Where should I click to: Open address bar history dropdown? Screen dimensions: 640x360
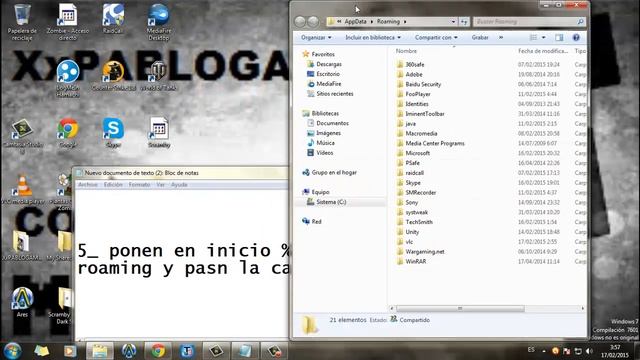click(453, 22)
